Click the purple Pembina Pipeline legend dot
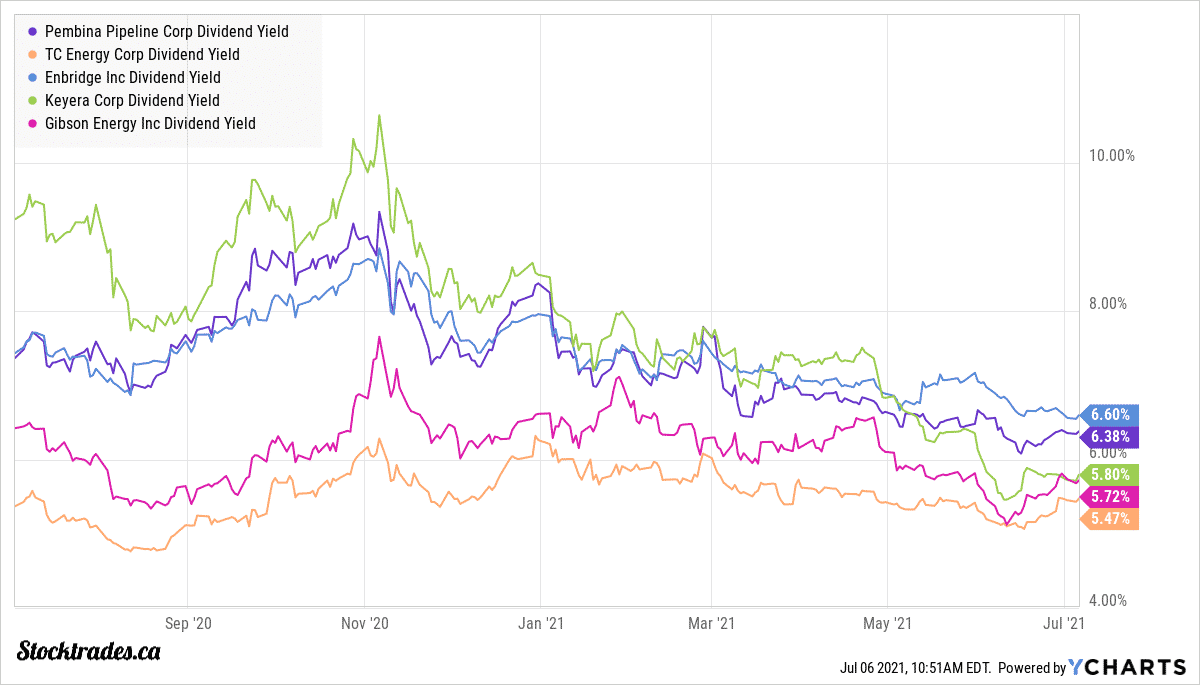The height and width of the screenshot is (685, 1200). [36, 32]
